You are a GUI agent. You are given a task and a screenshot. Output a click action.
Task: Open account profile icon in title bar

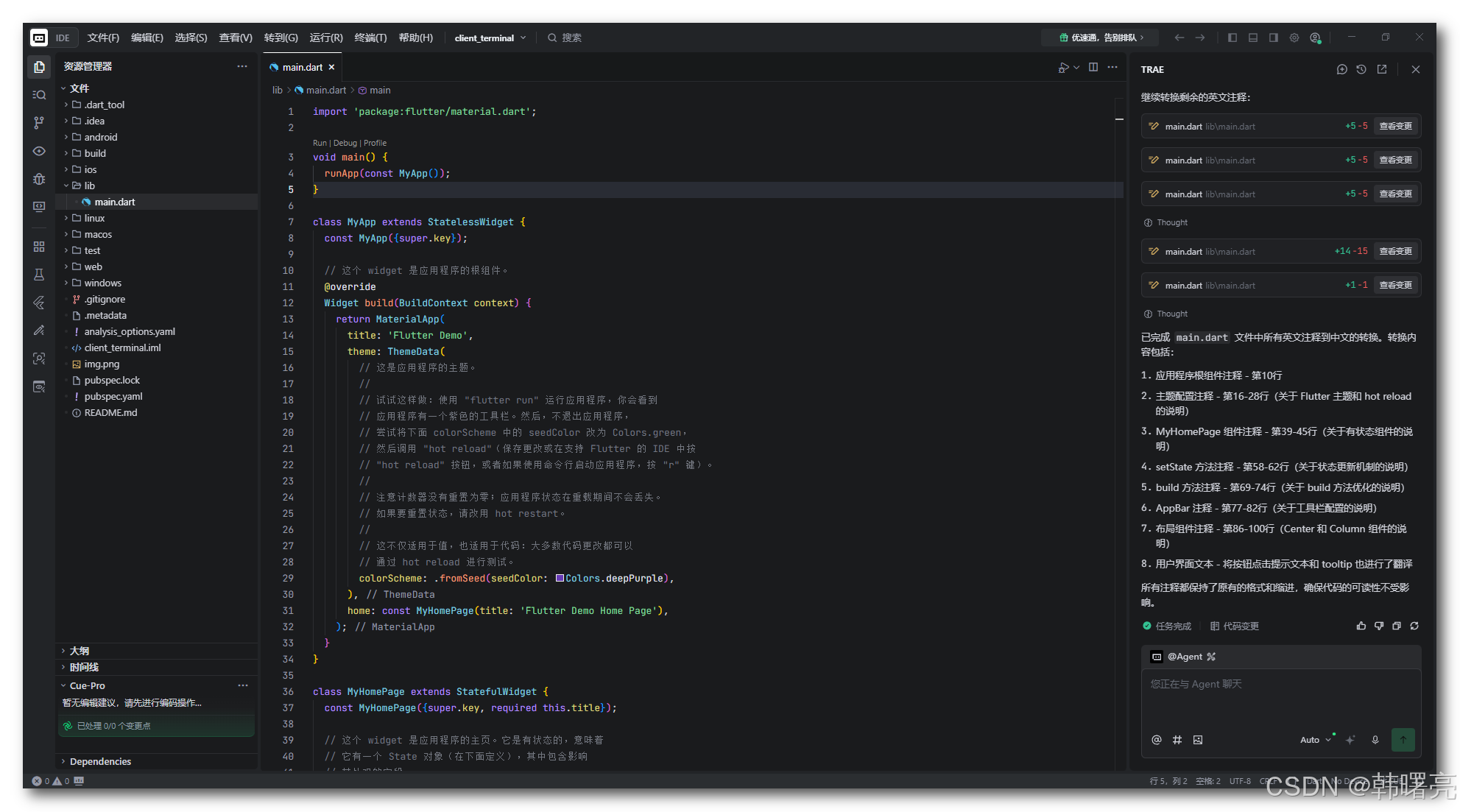pyautogui.click(x=1316, y=38)
